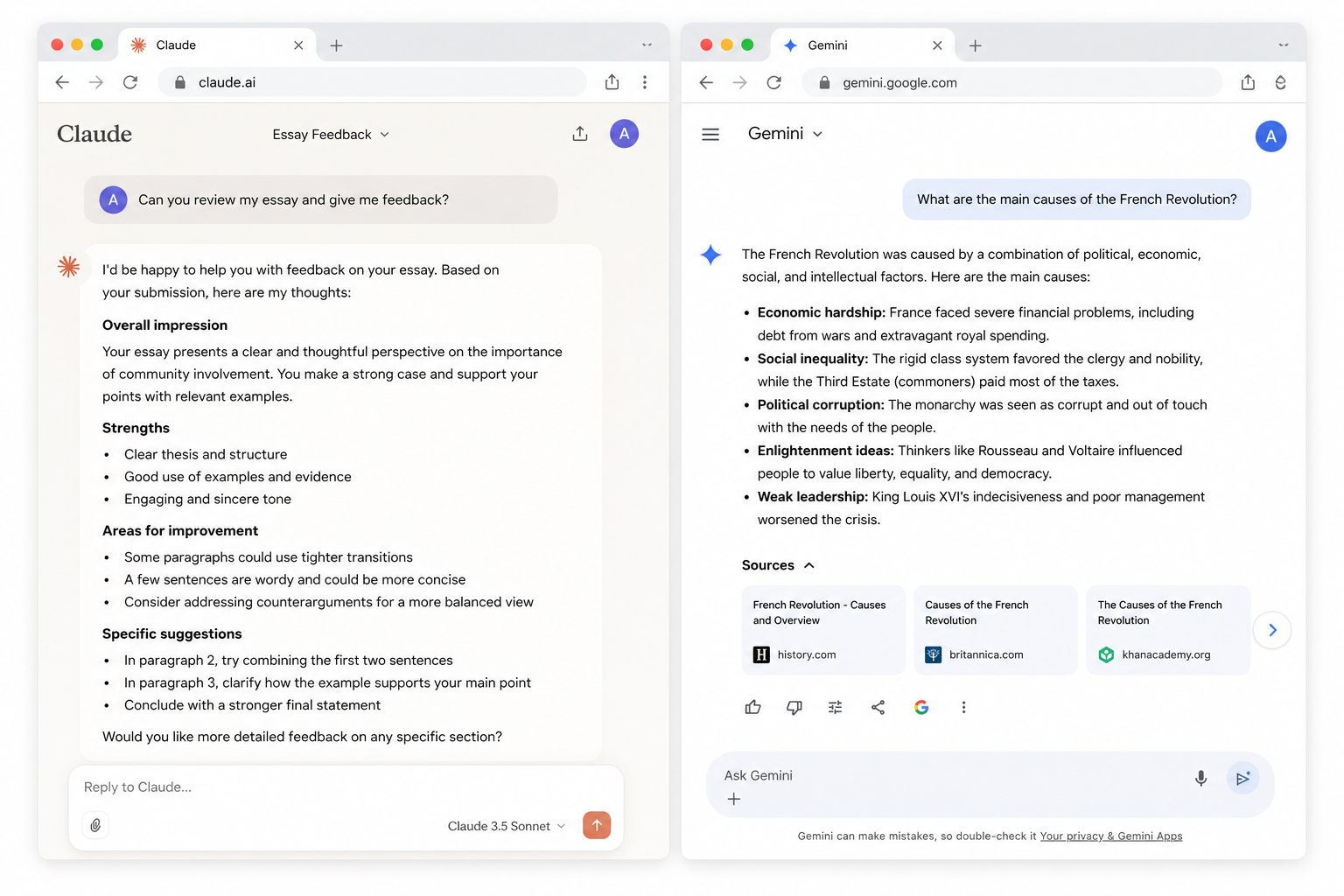
Task: Click Gemini send button
Action: (x=1242, y=778)
